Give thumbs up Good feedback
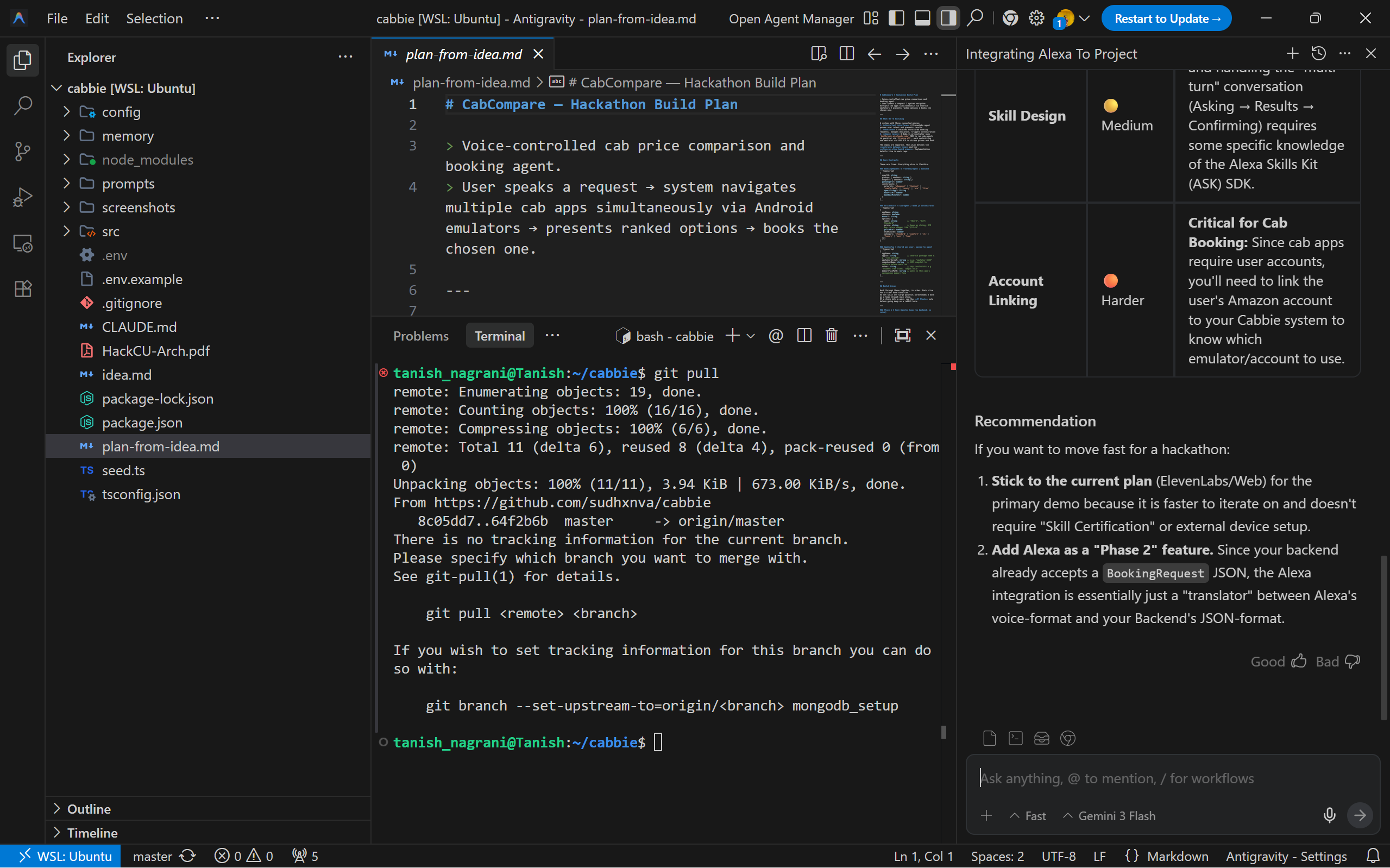The height and width of the screenshot is (868, 1390). 1299,662
